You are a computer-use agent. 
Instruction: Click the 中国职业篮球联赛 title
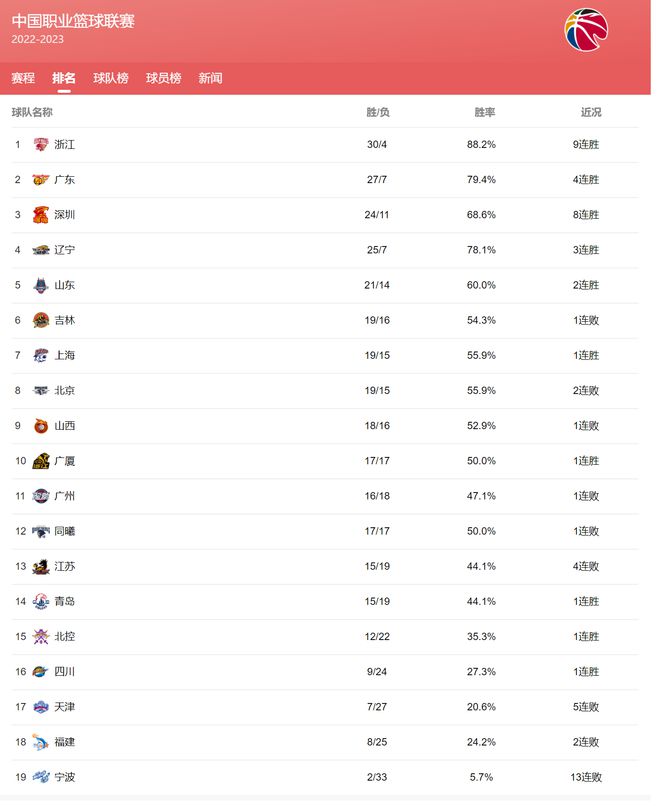[x=73, y=21]
